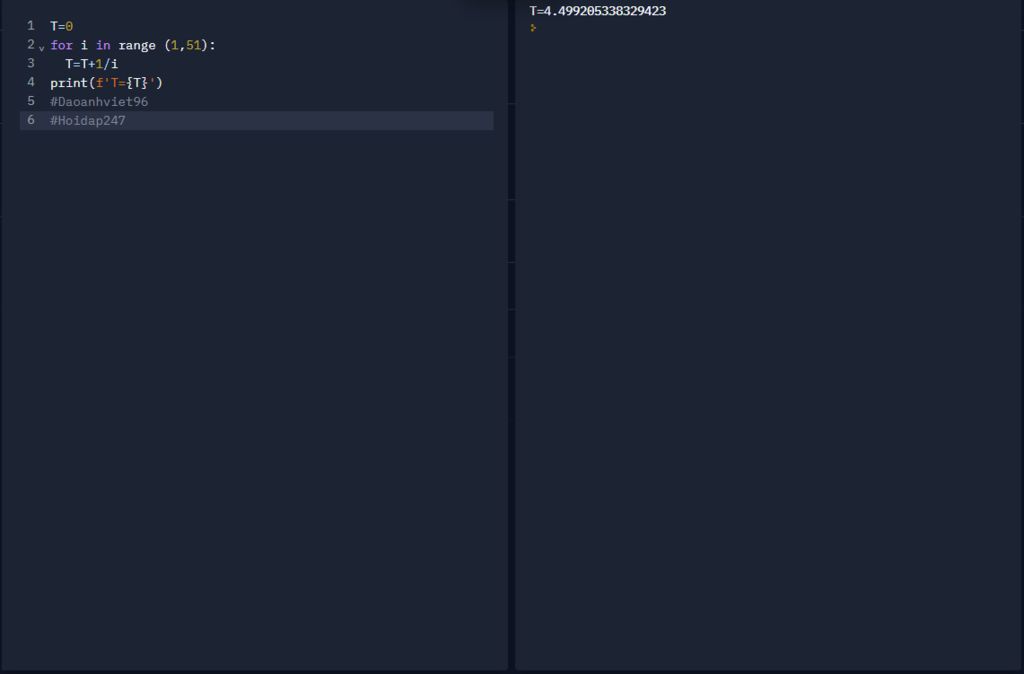Click code line 'T=T+1/i'
The image size is (1024, 674).
point(91,64)
